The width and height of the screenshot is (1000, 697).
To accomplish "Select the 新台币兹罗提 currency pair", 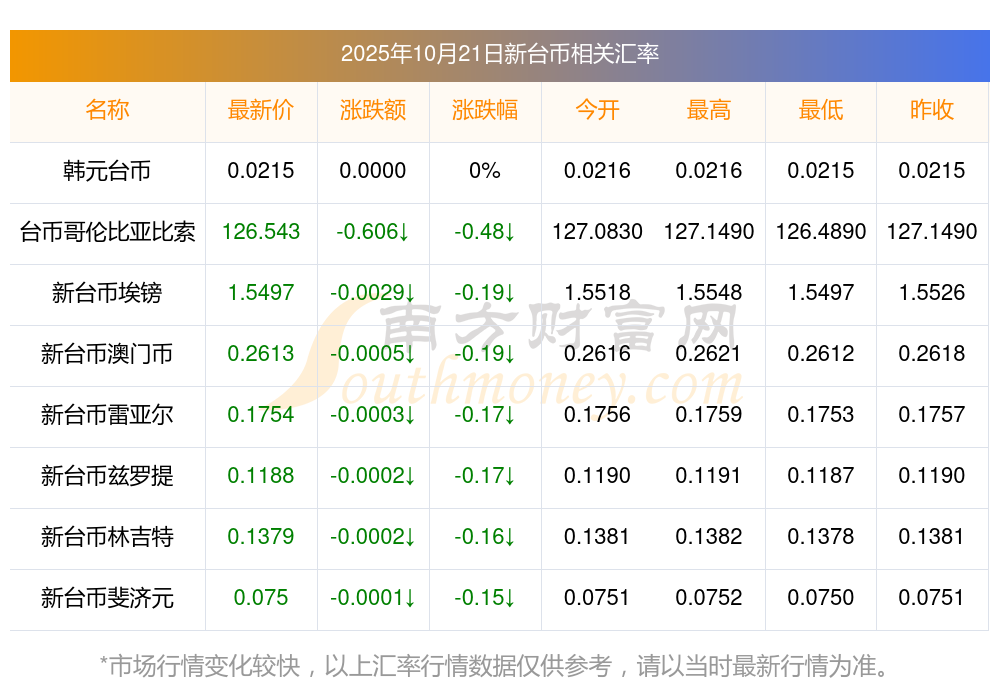I will [107, 476].
